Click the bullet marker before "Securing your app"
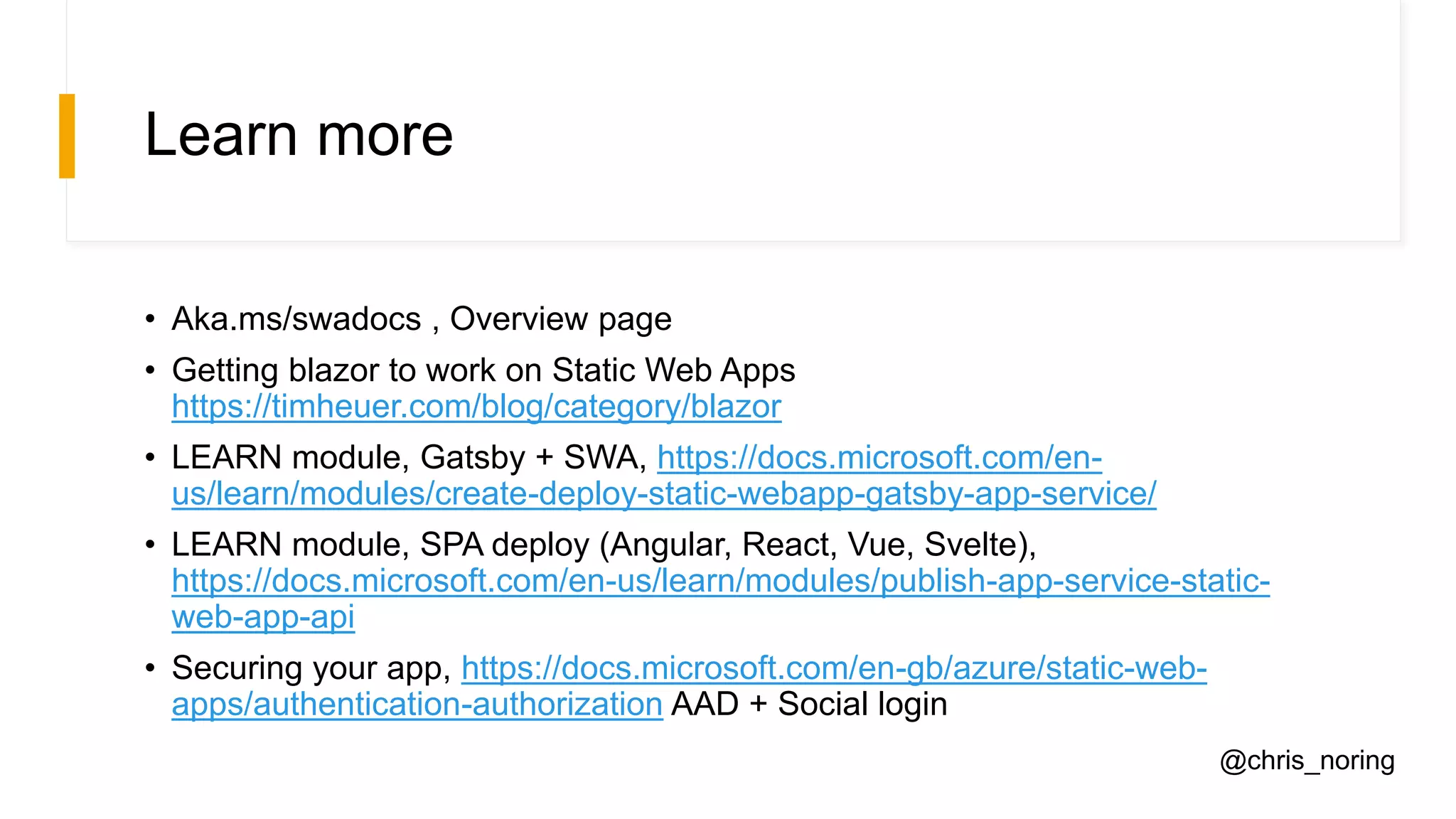Screen dimensions: 1456x819 tap(150, 668)
